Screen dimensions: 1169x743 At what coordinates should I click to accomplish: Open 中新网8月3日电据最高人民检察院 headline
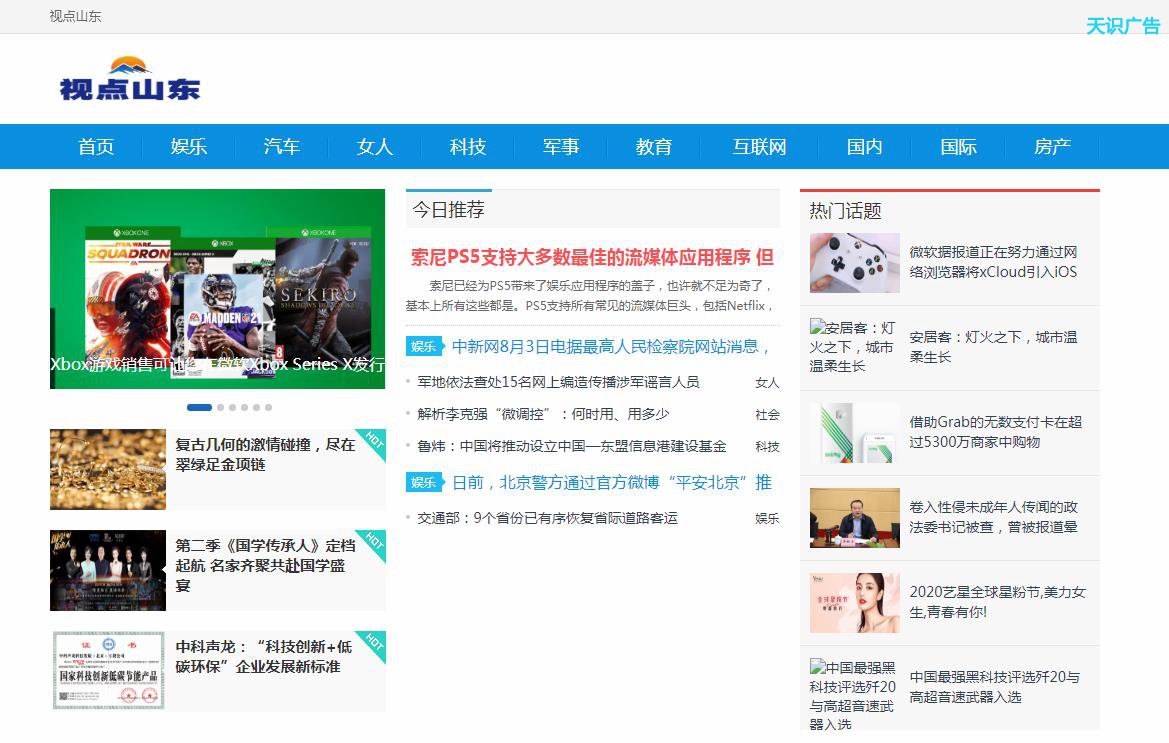click(611, 347)
